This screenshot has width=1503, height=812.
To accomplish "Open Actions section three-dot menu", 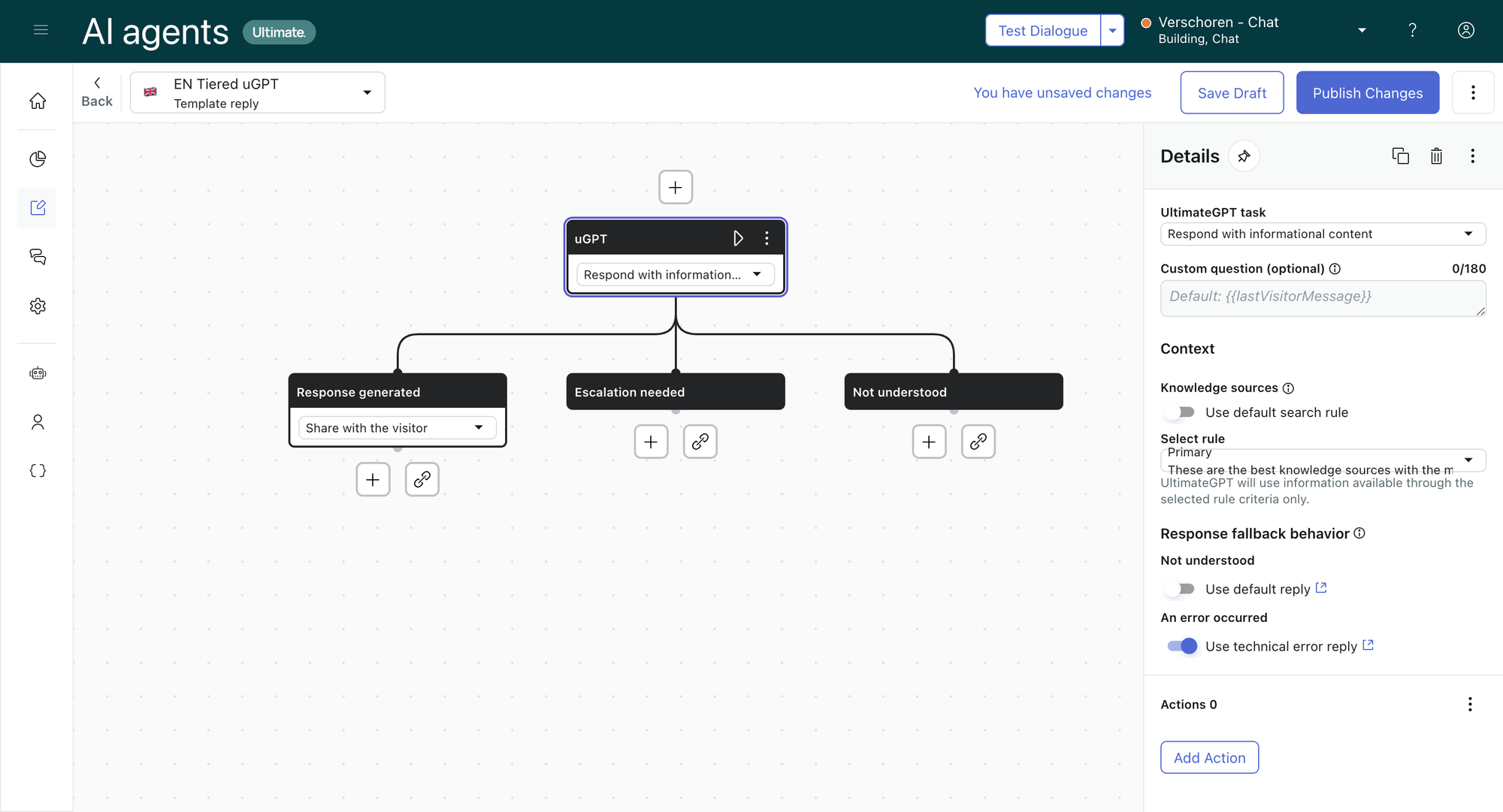I will coord(1470,705).
